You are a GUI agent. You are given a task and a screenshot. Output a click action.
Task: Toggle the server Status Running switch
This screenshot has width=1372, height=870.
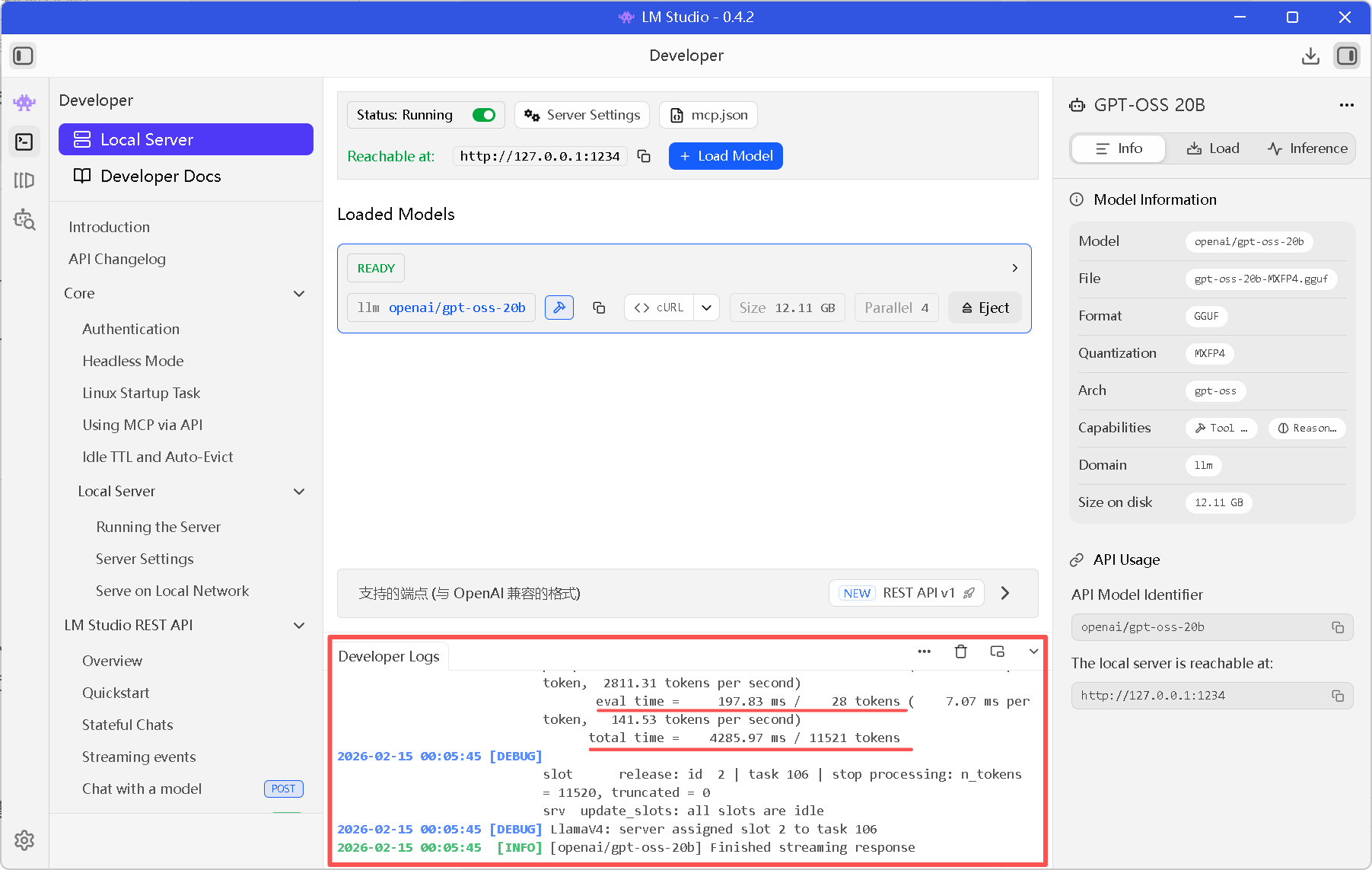click(484, 115)
